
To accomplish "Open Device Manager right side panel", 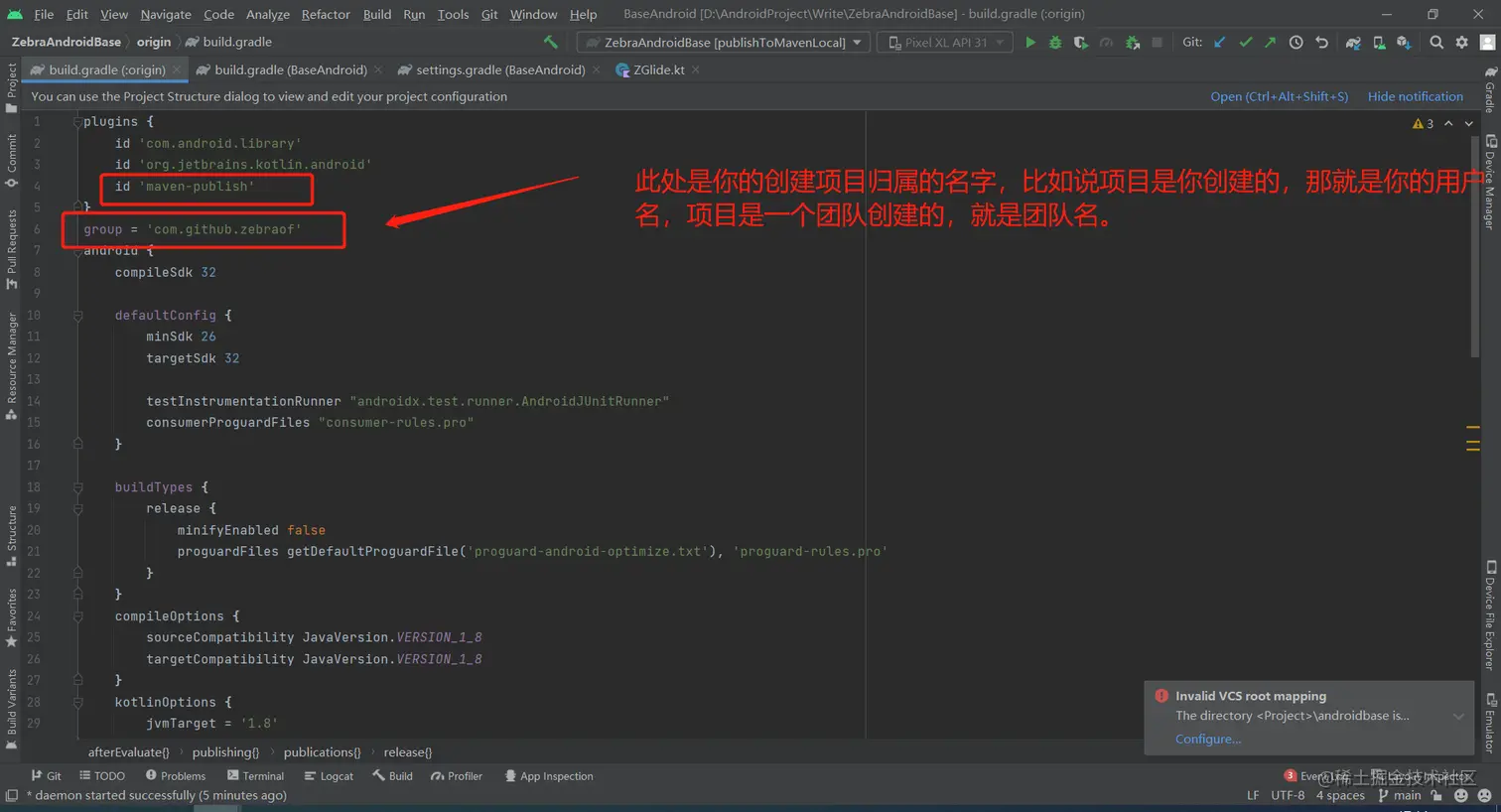I will point(1490,183).
